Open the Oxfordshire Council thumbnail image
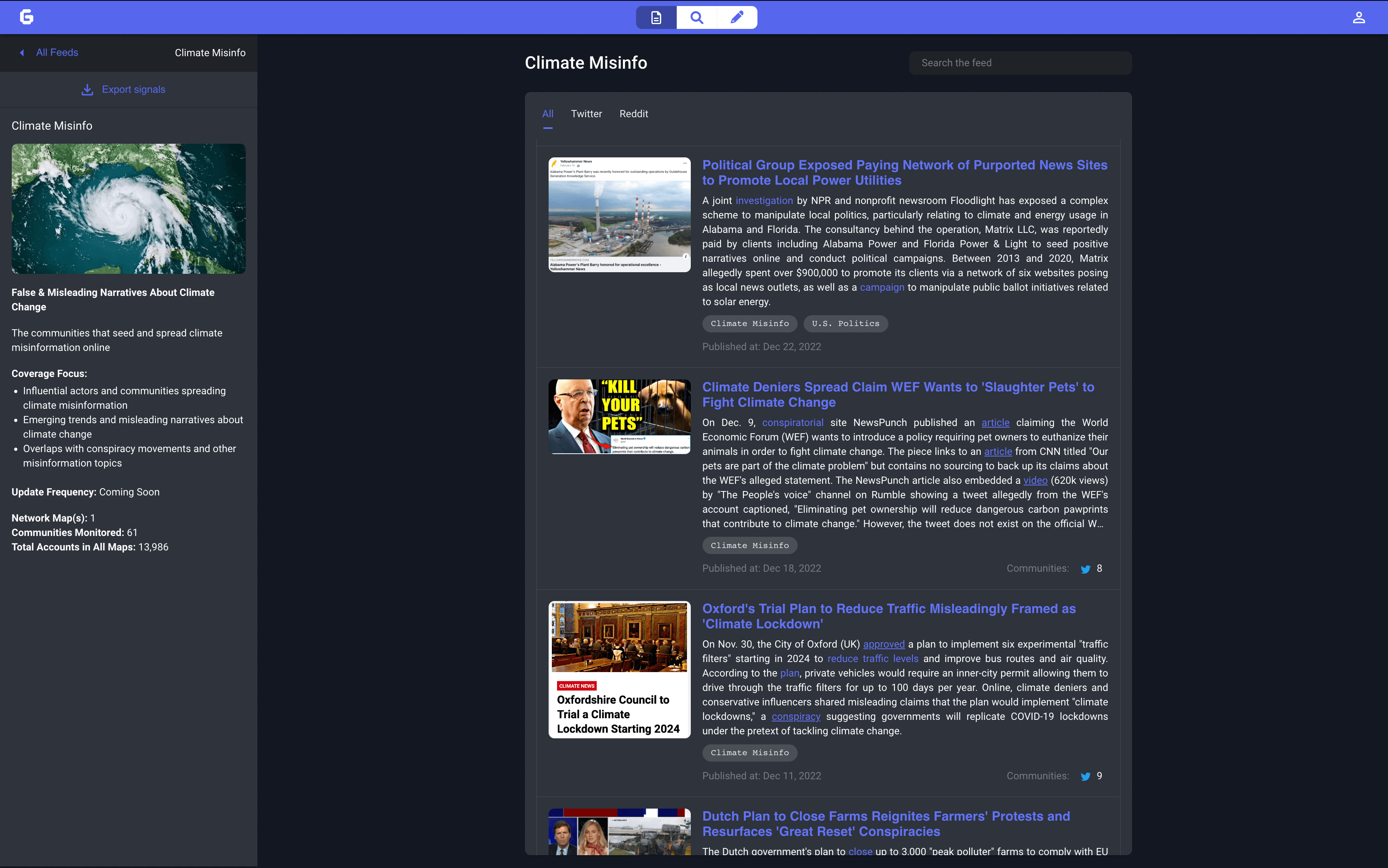This screenshot has height=868, width=1388. (x=619, y=670)
